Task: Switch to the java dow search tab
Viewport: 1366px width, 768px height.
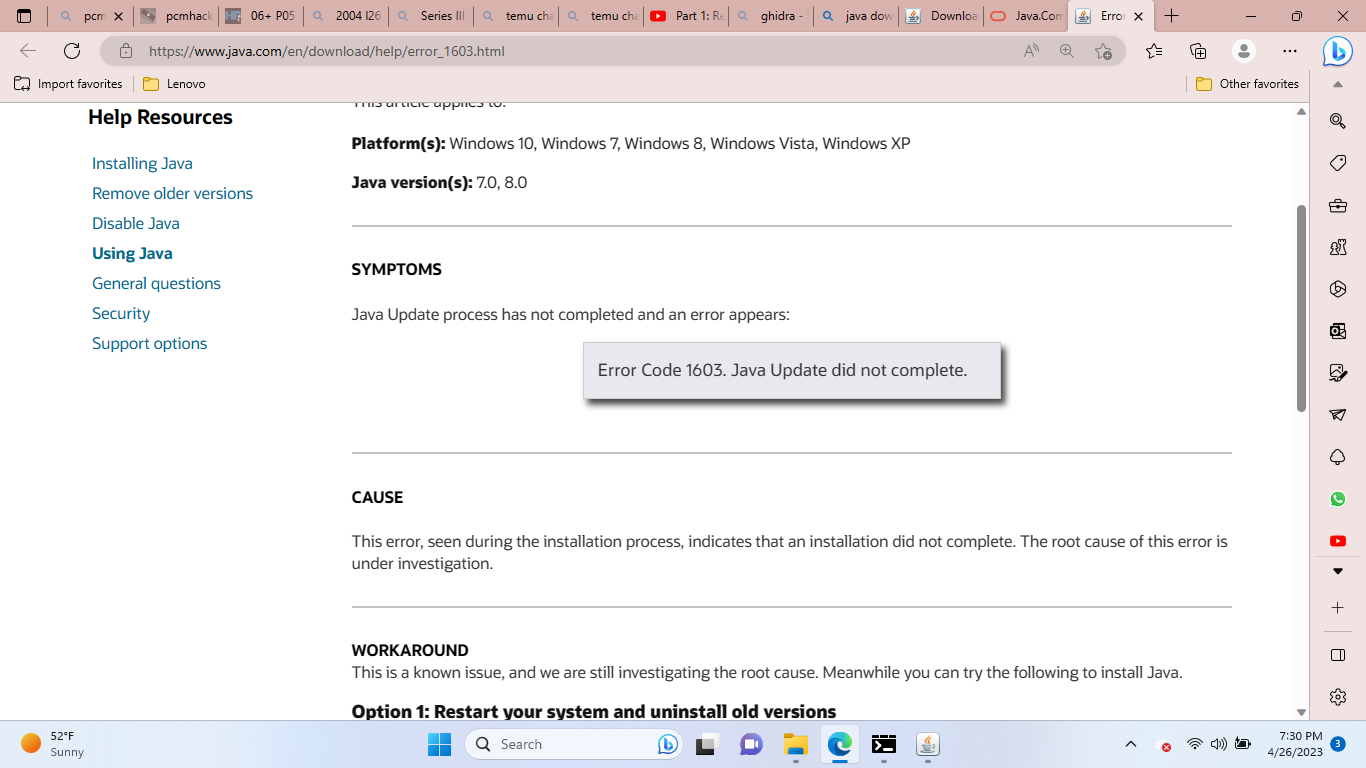Action: [x=856, y=16]
